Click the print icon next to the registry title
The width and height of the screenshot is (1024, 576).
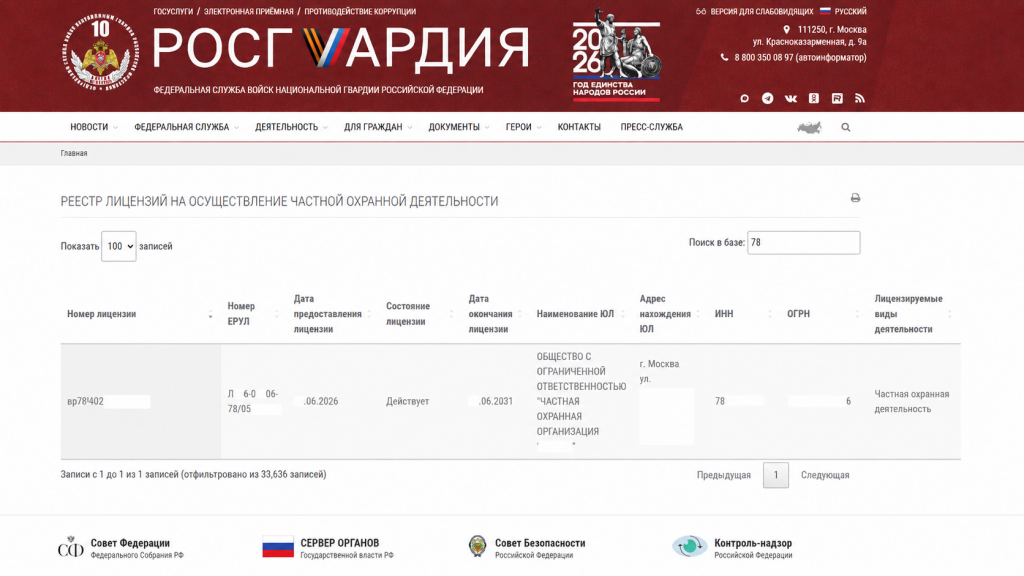tap(855, 198)
